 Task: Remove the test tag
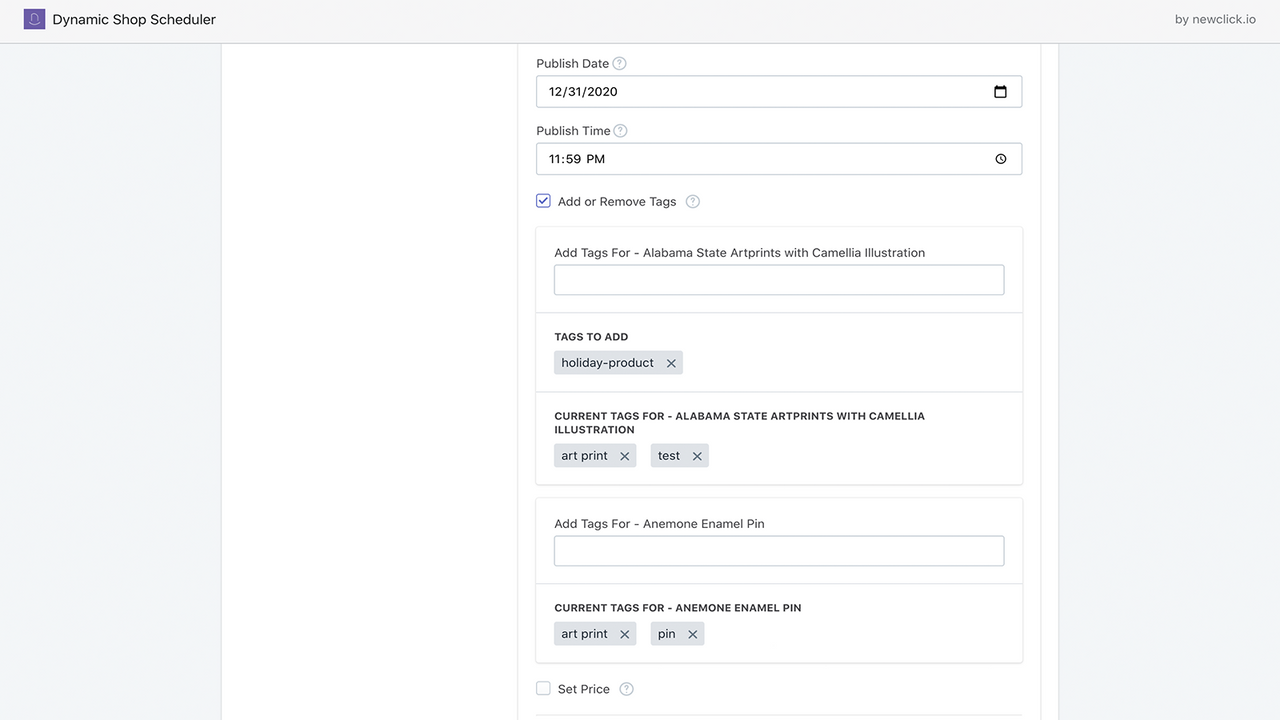click(x=697, y=456)
